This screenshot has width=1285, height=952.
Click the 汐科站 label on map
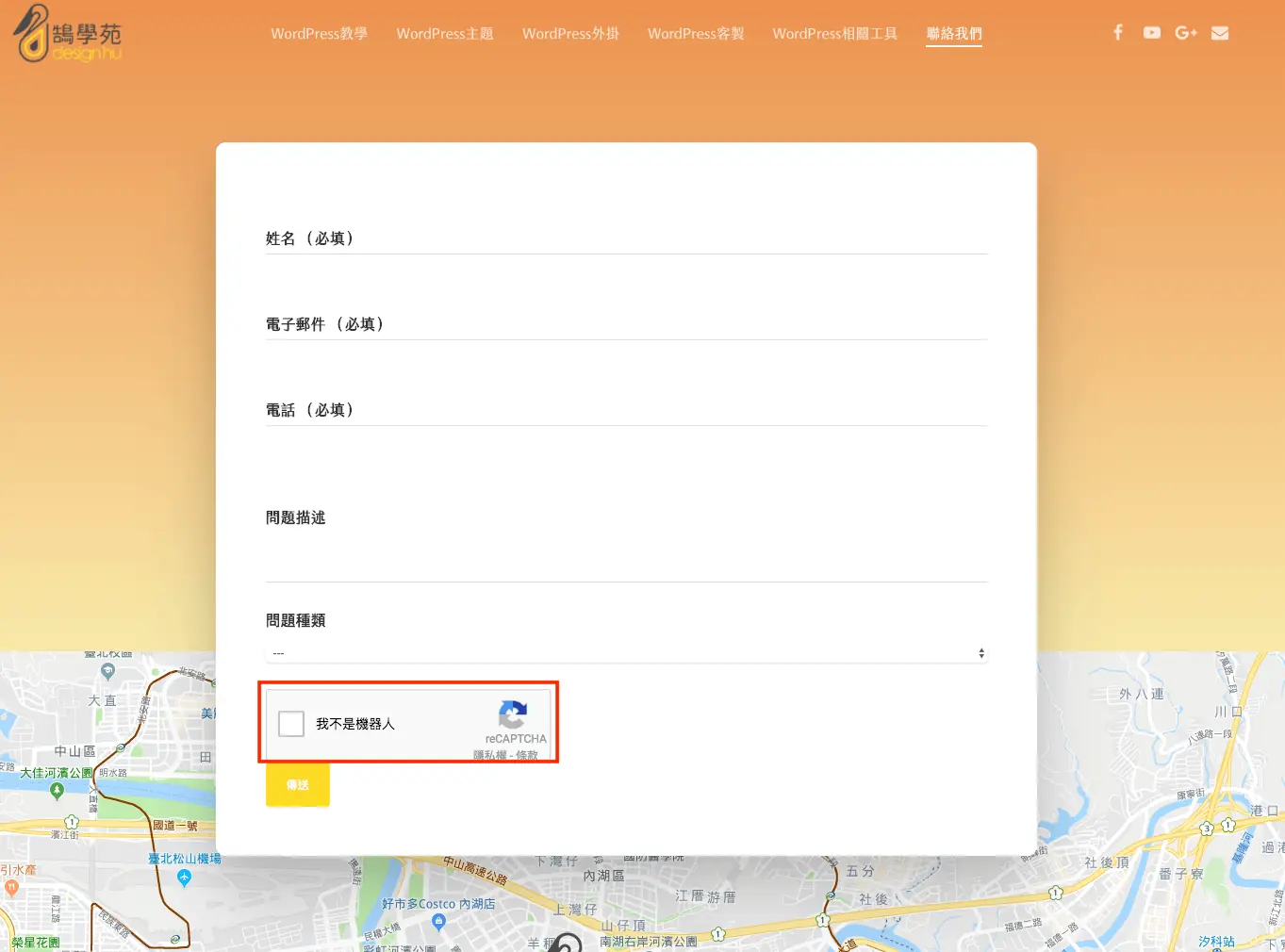[x=1216, y=942]
